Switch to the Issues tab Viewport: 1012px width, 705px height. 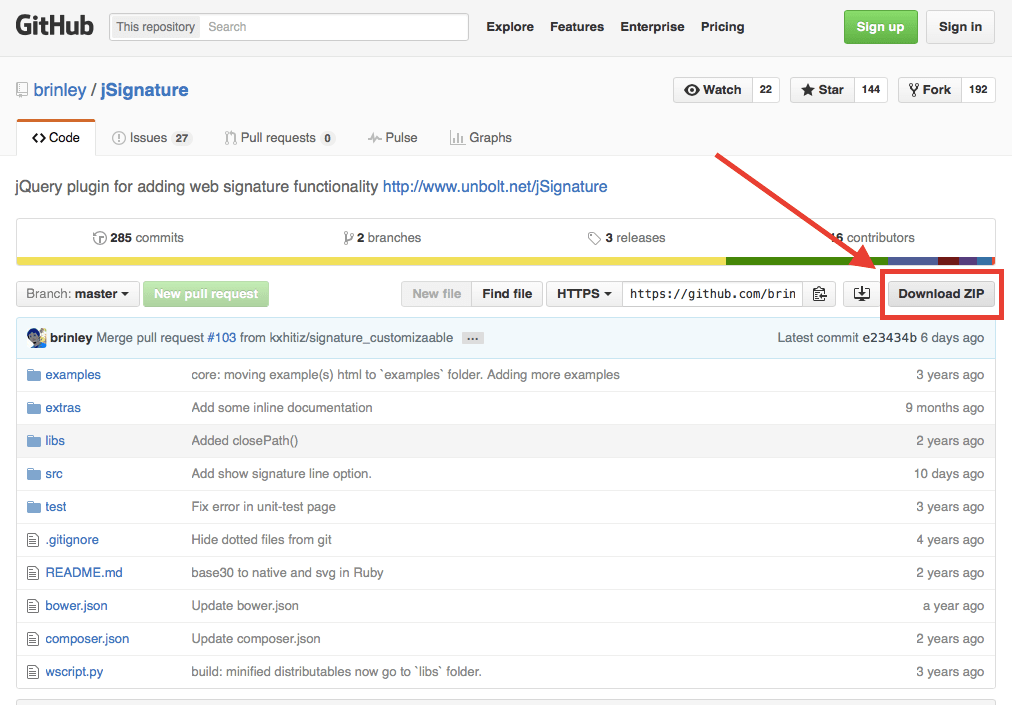(x=151, y=138)
